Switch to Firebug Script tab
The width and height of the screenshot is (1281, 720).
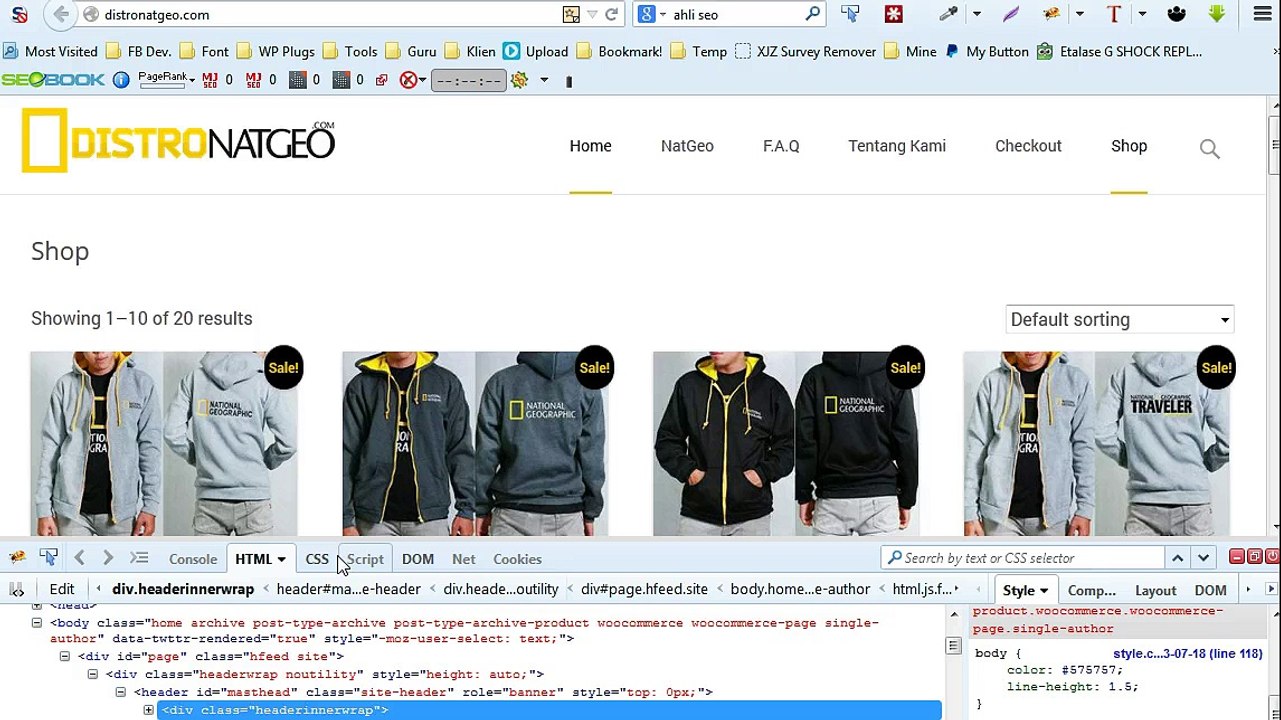pyautogui.click(x=365, y=559)
